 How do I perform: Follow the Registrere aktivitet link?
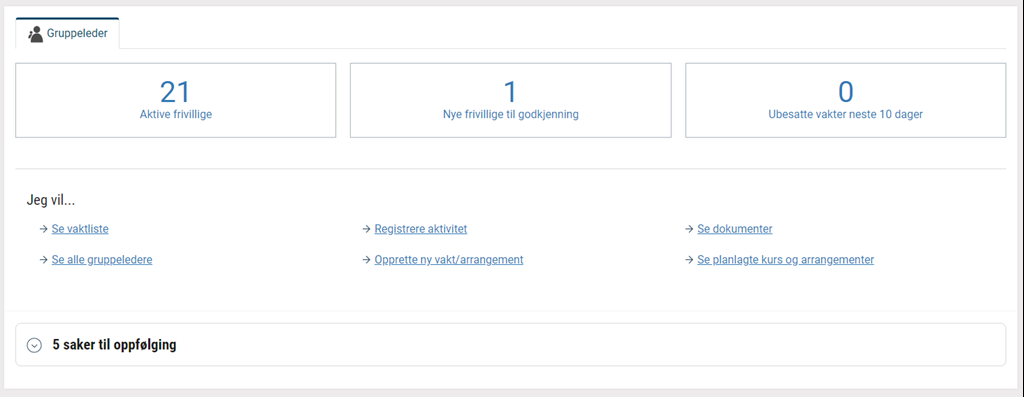point(421,229)
